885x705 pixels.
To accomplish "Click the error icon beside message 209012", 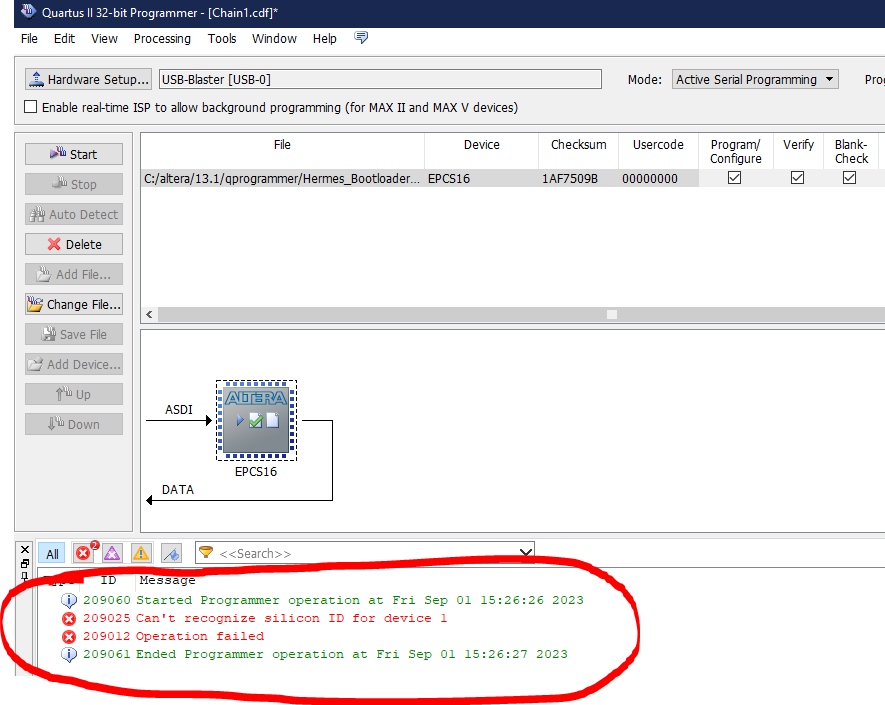I will [69, 637].
